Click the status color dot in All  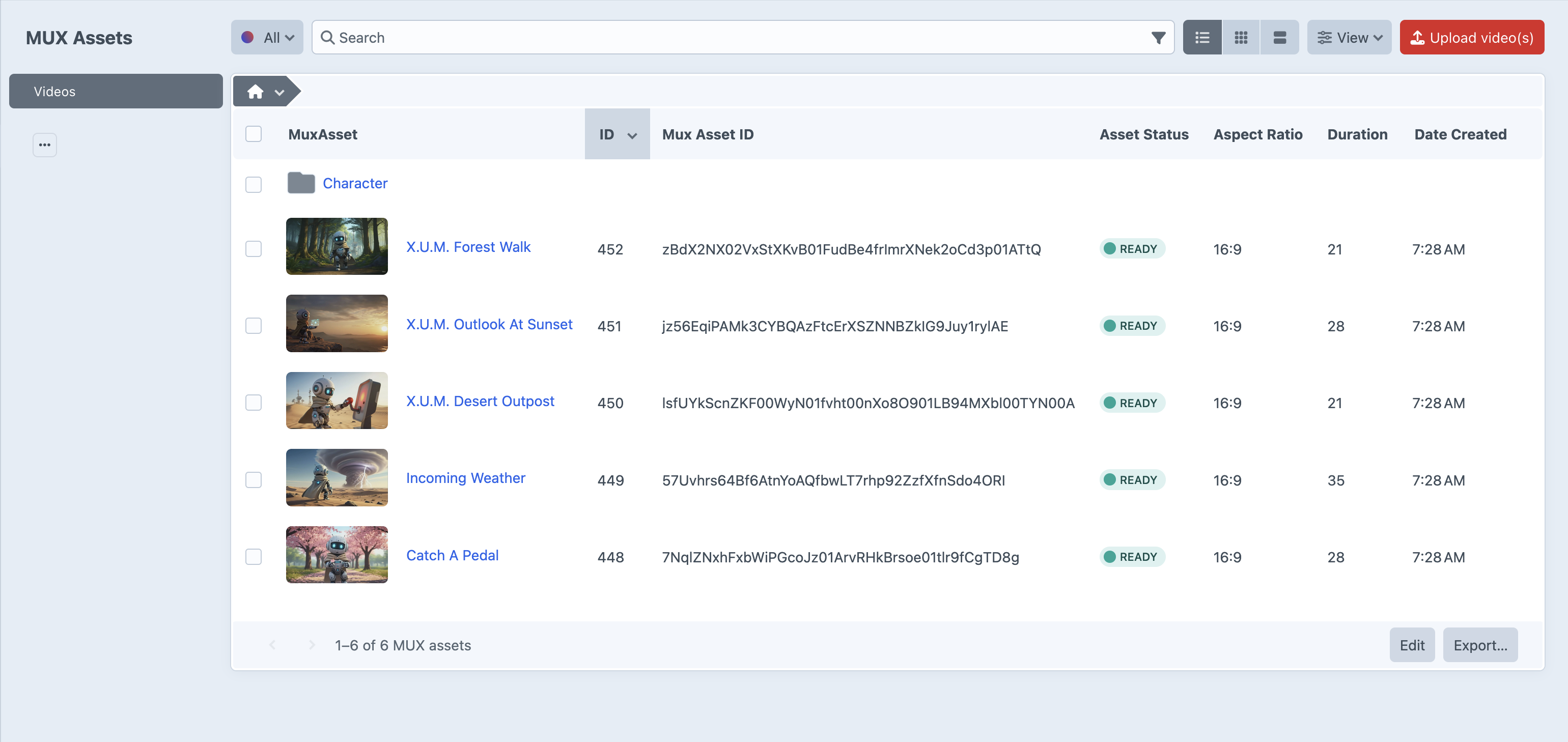(x=247, y=38)
